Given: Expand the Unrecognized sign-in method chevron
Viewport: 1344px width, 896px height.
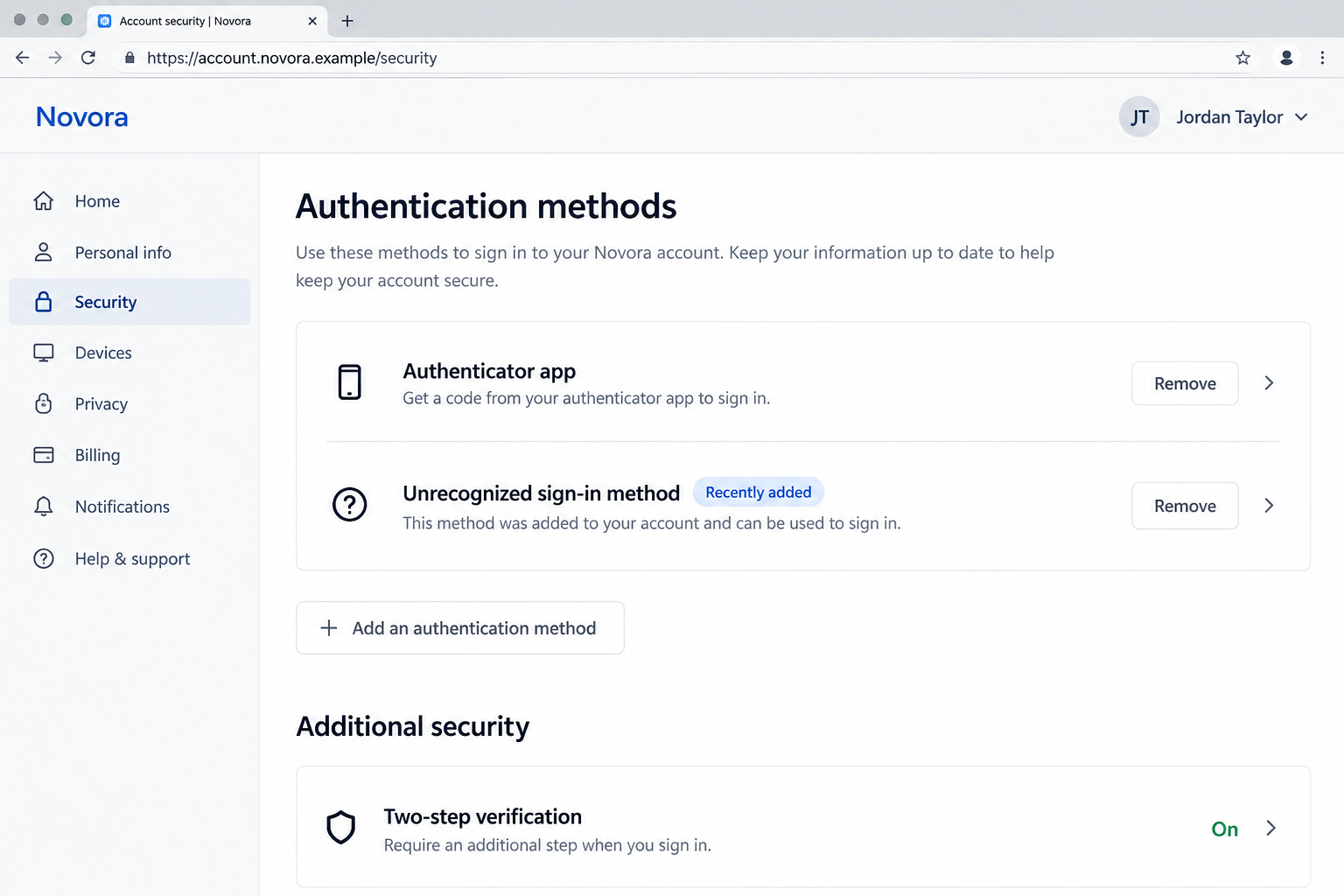Looking at the screenshot, I should [1269, 506].
